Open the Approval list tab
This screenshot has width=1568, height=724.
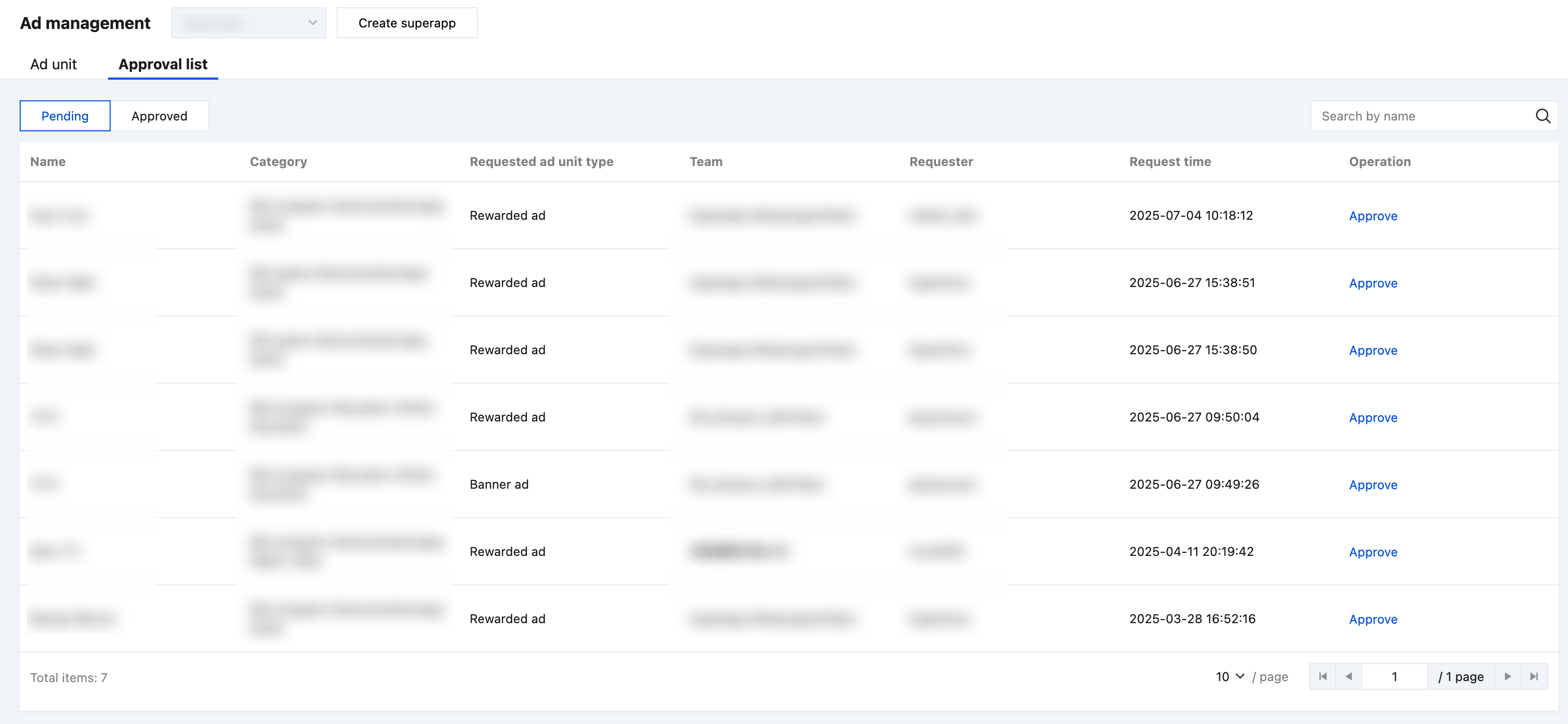point(162,64)
